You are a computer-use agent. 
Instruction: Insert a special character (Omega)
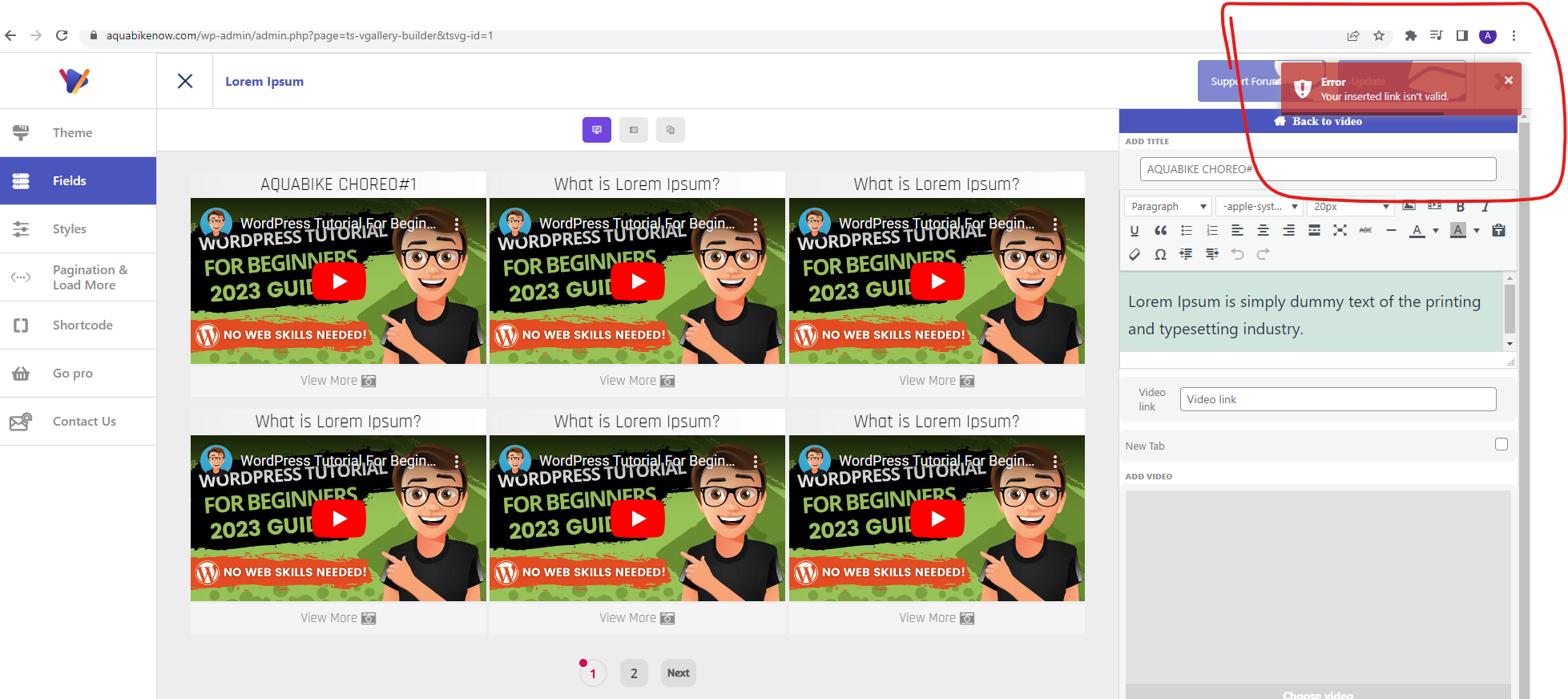point(1160,254)
